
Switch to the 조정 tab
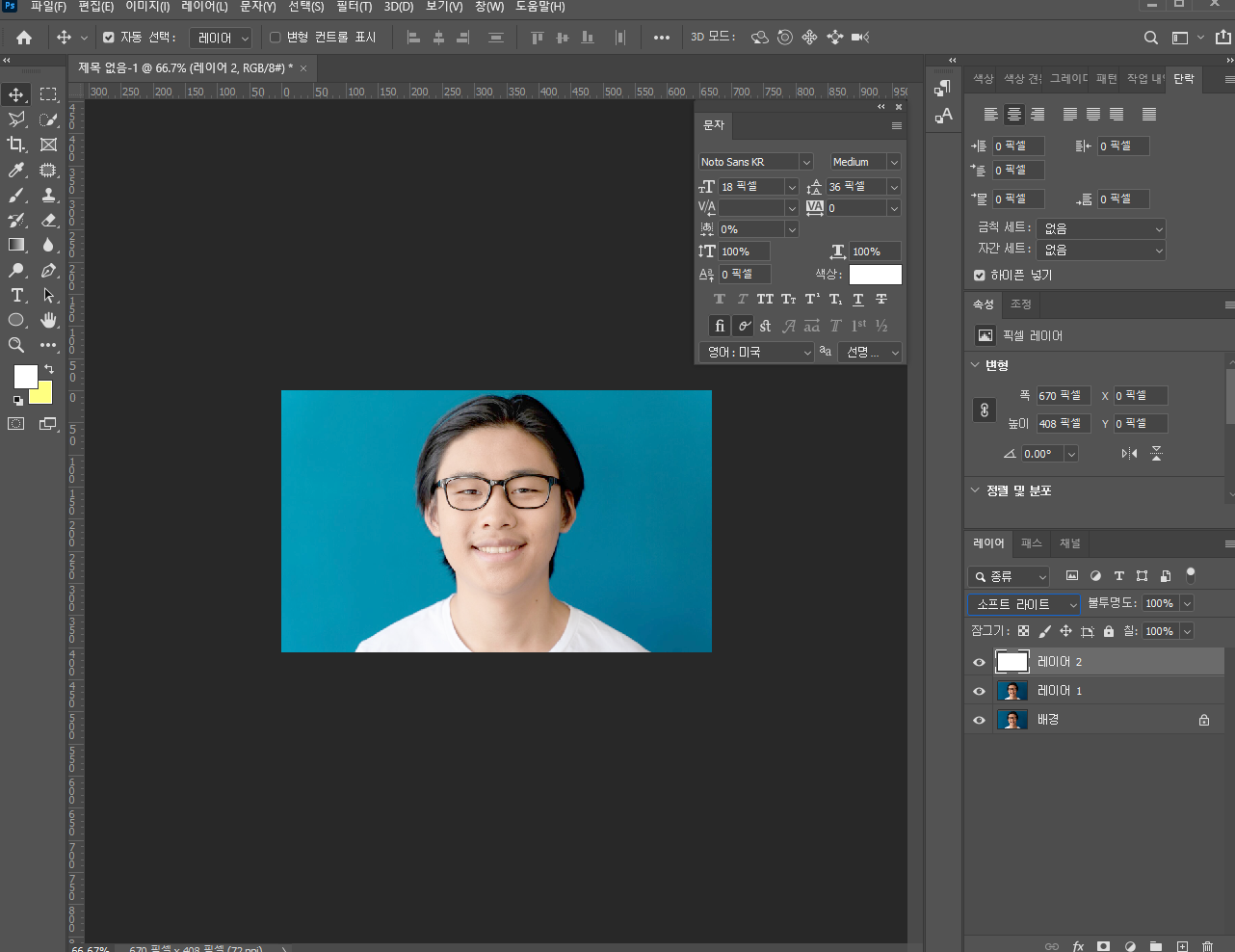click(x=1021, y=304)
